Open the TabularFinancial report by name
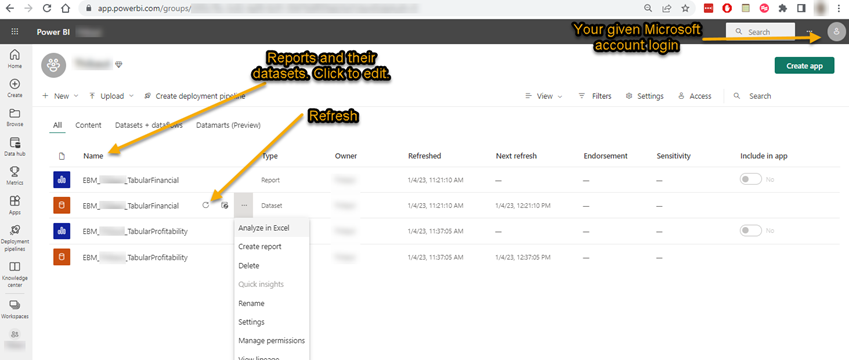 (130, 180)
